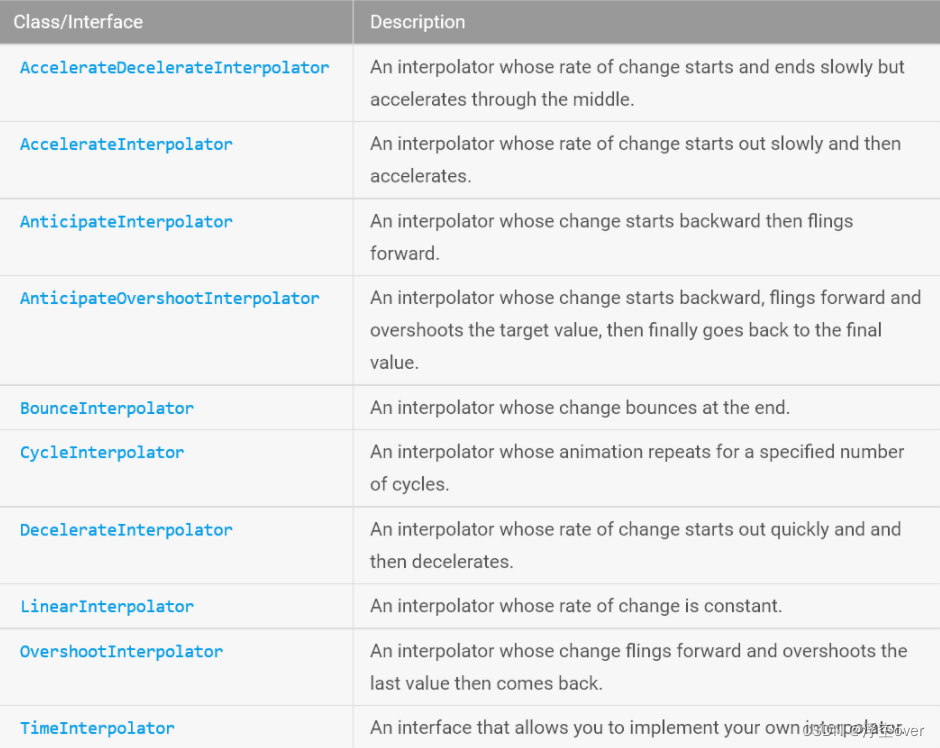
Task: Go to the OvershootInterpolator link
Action: [121, 651]
